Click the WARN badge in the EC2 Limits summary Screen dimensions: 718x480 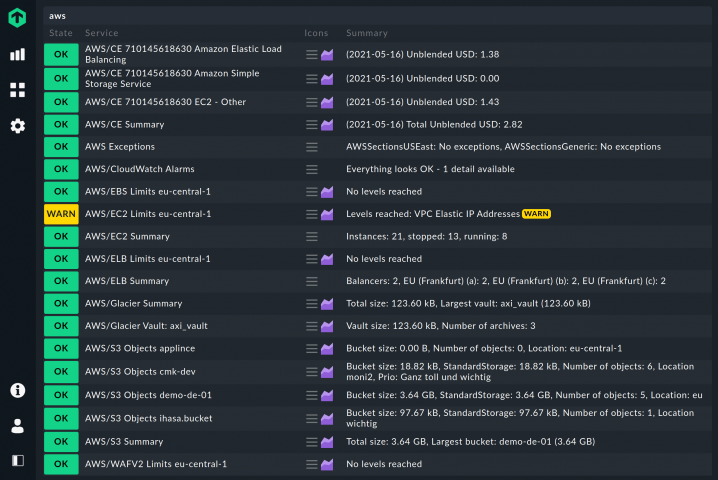point(536,214)
